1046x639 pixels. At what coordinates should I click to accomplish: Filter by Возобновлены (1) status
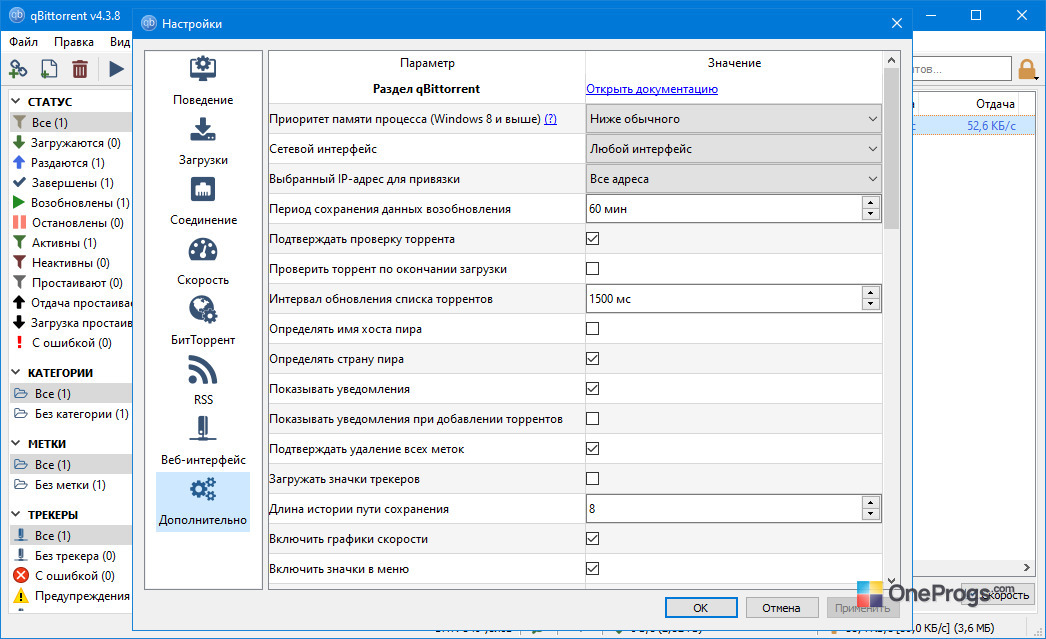pos(71,203)
